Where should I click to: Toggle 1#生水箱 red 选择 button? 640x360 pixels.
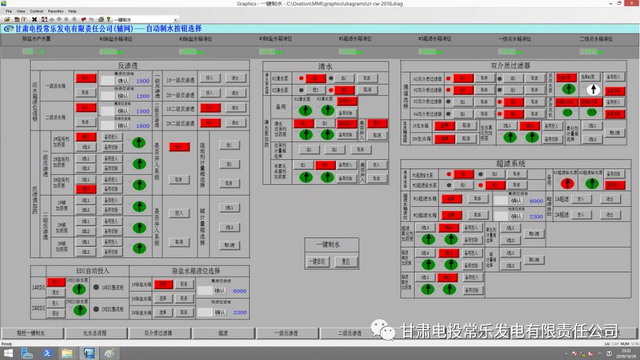[444, 126]
